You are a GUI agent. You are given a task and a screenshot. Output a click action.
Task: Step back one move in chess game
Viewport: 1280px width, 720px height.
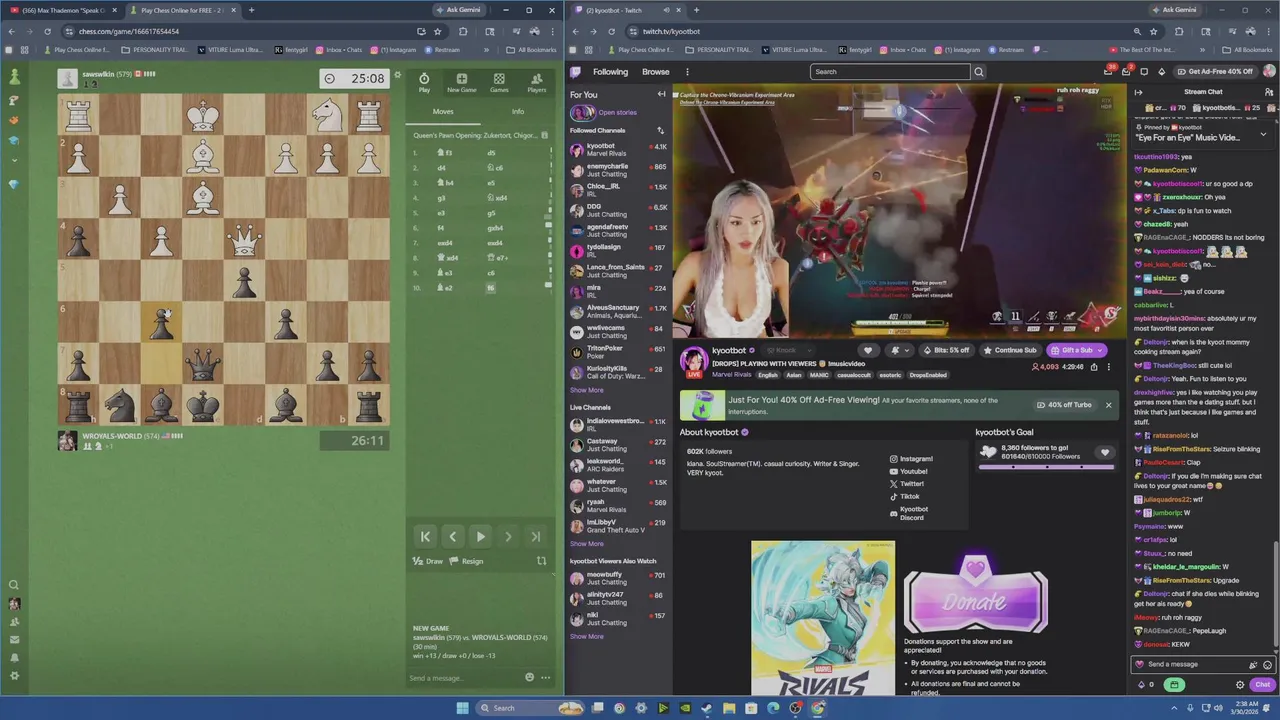tap(452, 537)
